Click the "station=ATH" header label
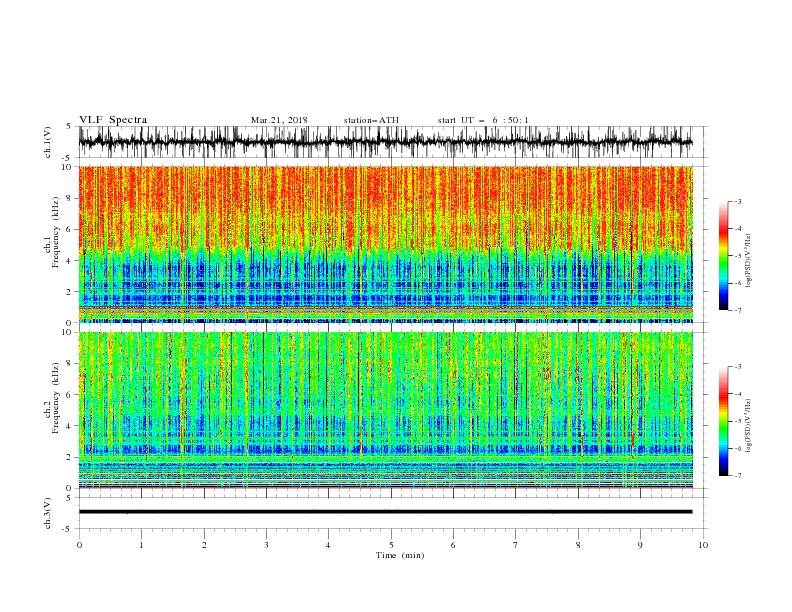The width and height of the screenshot is (792, 612). (371, 120)
